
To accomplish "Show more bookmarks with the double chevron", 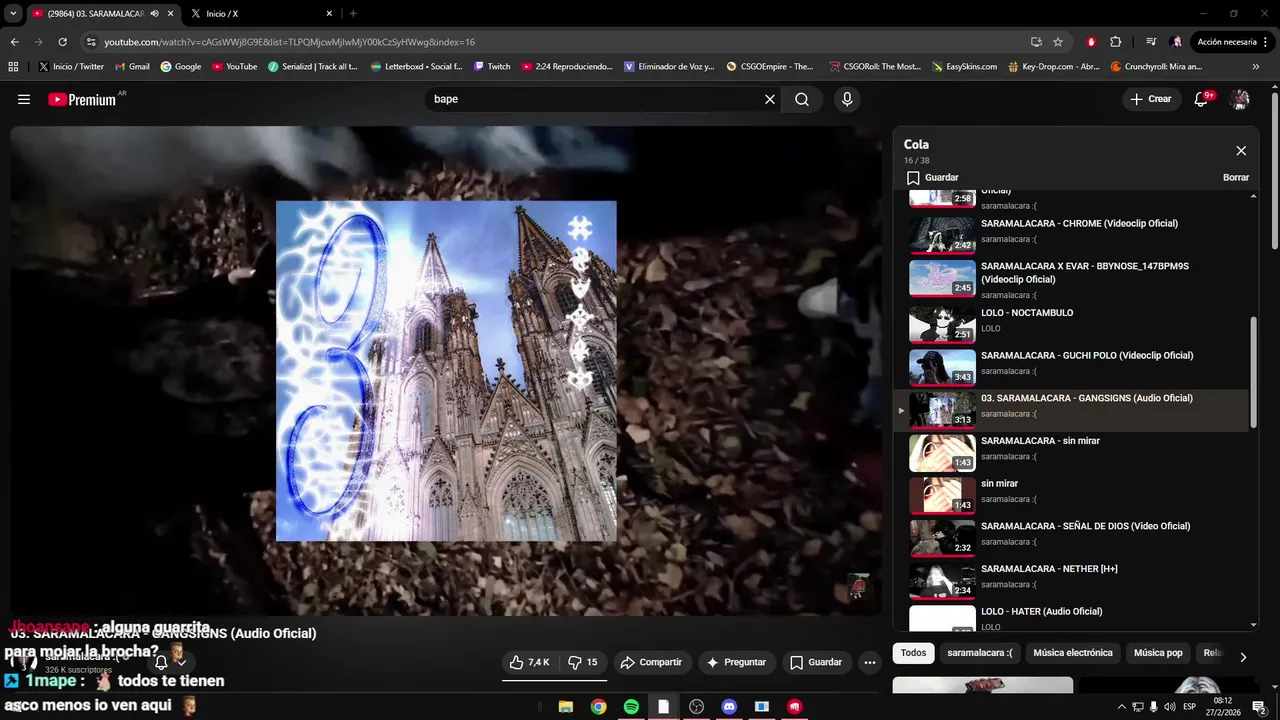I will point(1256,67).
